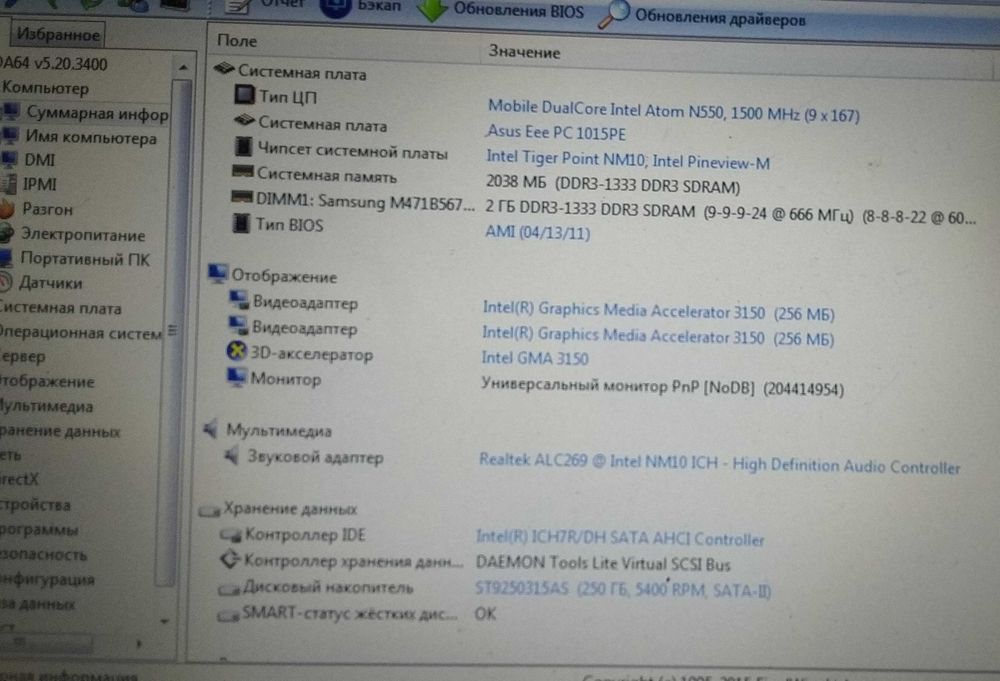Screen dimensions: 1000x681
Task: Select Разгон in the sidebar tree
Action: tap(47, 209)
